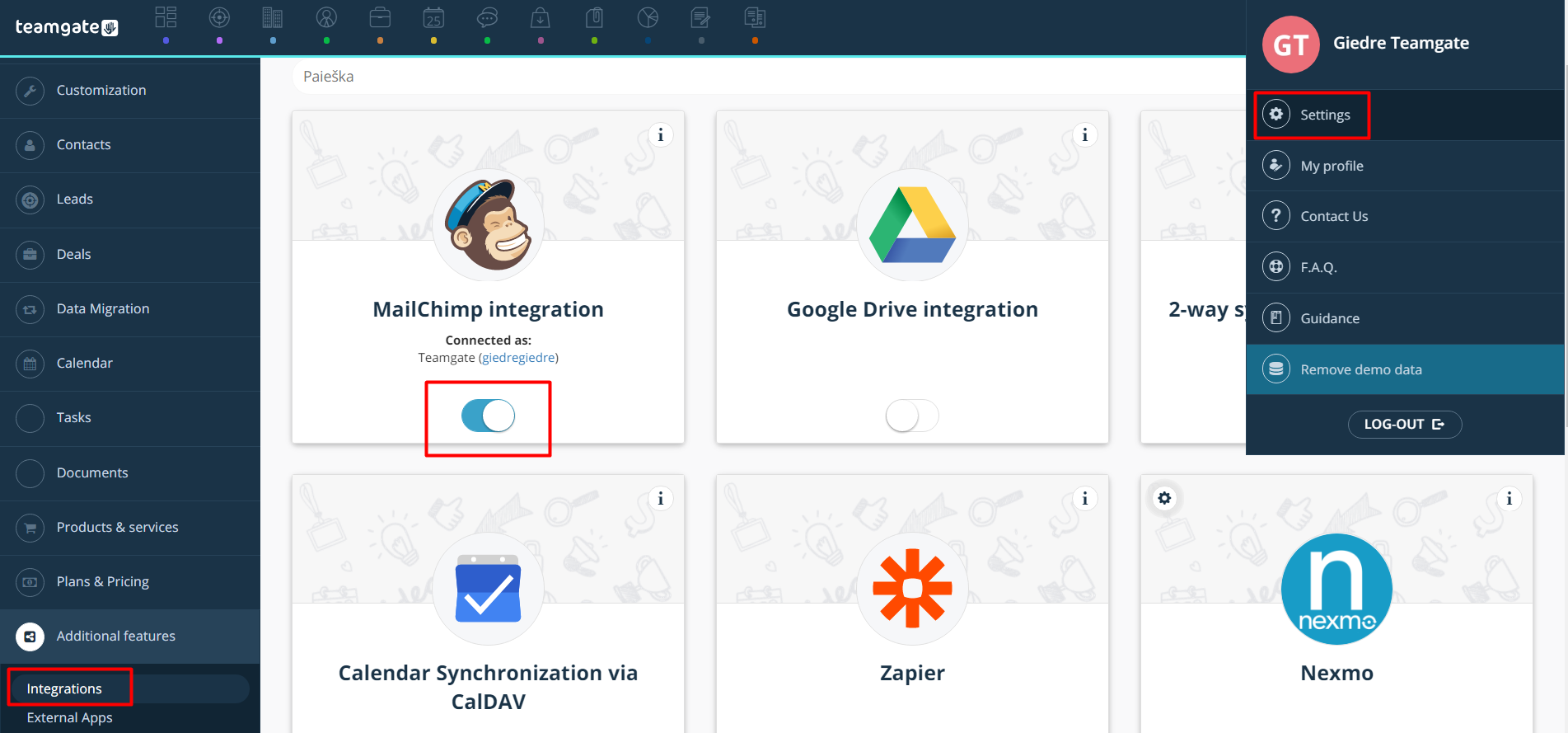Open the calendar icon showing 25
Screen dimensions: 1568x733
(x=433, y=17)
